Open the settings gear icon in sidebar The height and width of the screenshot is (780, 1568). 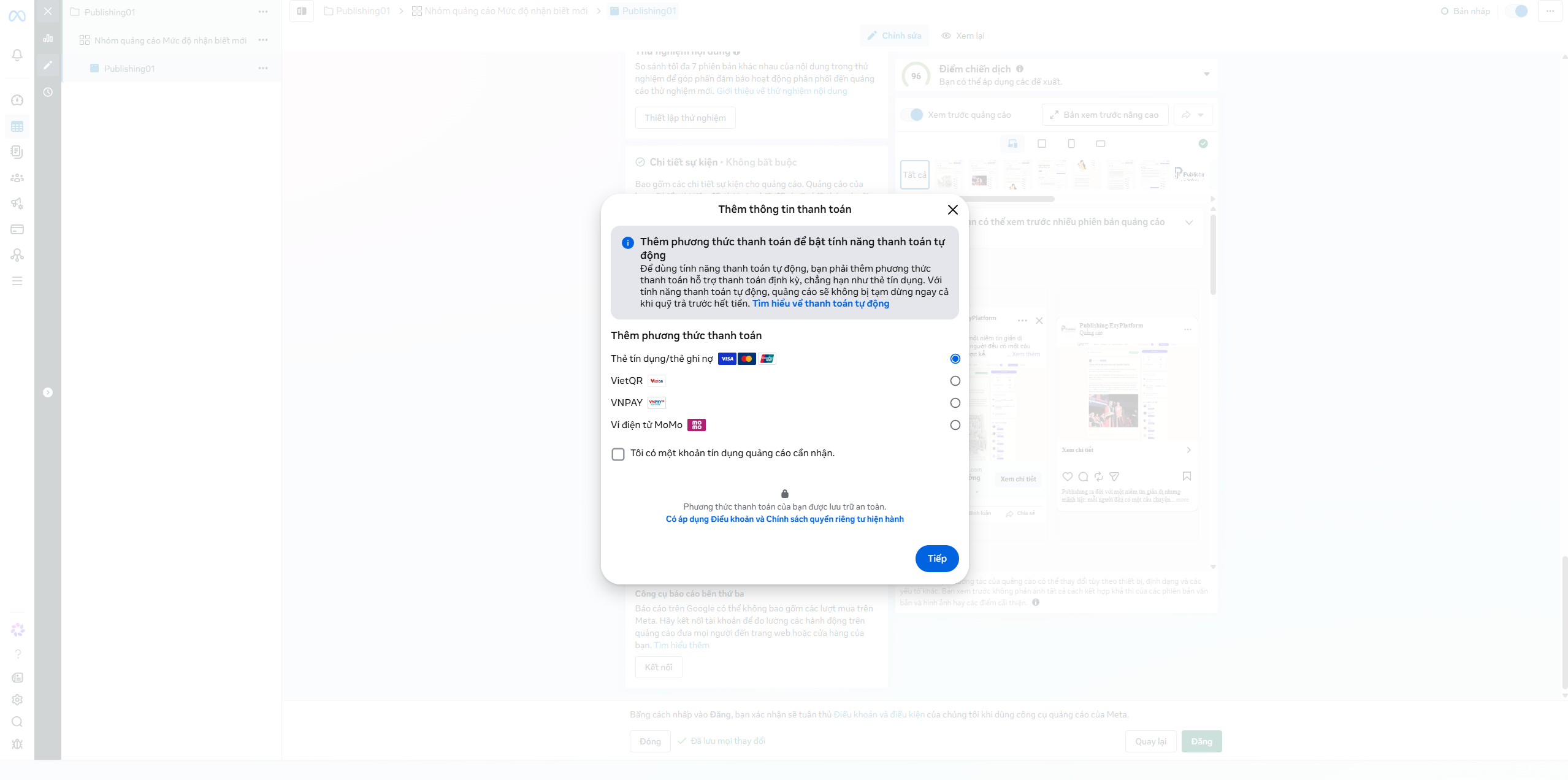(x=17, y=700)
